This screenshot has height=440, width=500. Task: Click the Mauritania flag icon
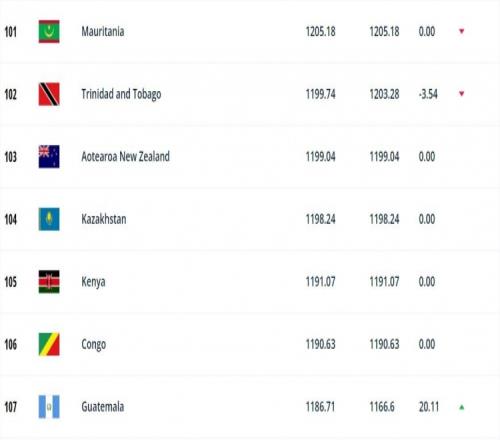tap(49, 31)
